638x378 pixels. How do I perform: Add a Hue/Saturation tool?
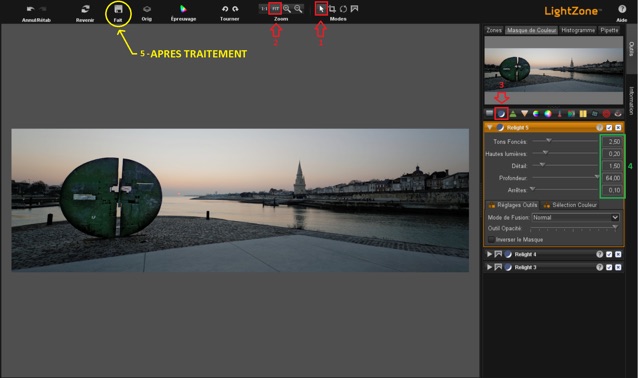coord(536,114)
